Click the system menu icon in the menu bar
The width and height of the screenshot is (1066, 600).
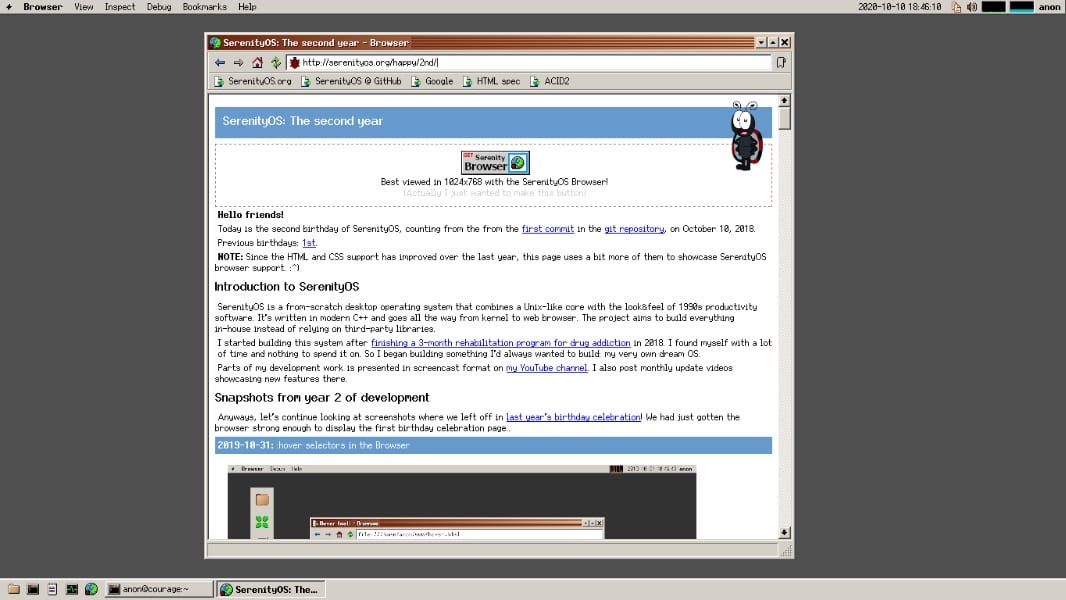pyautogui.click(x=9, y=7)
